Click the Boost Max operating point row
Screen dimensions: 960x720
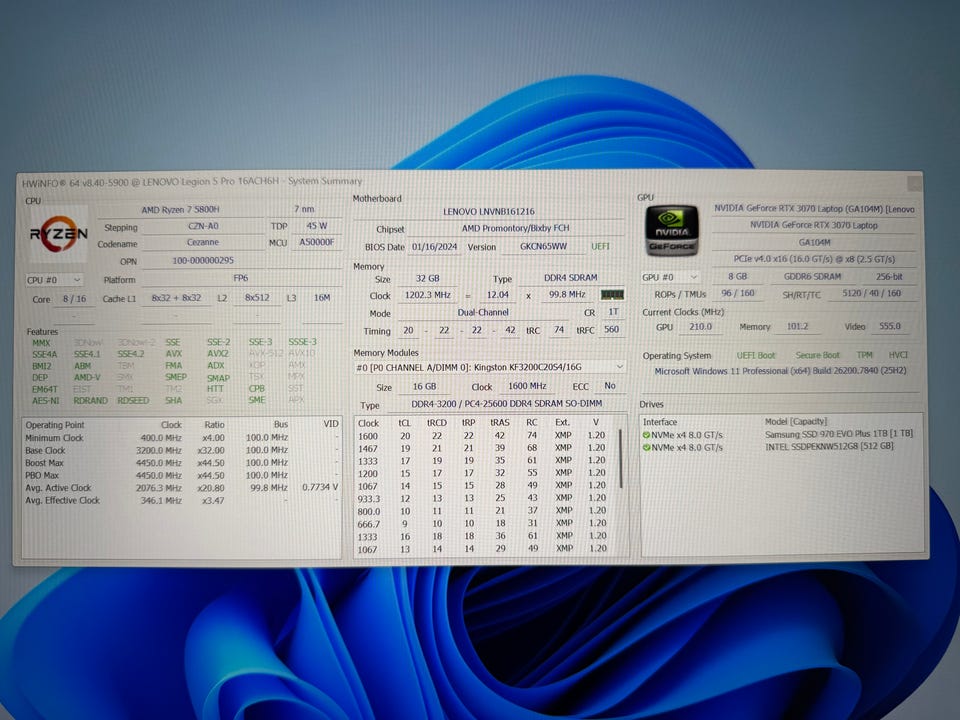[x=181, y=463]
